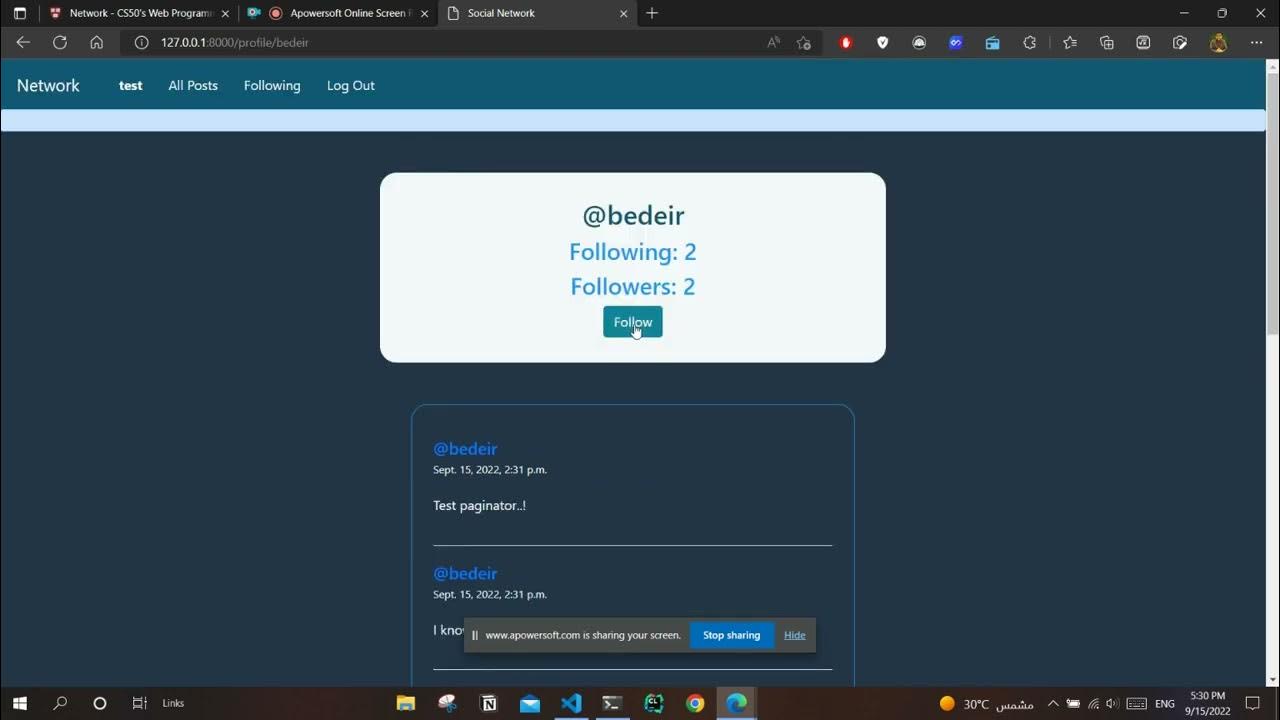1280x720 pixels.
Task: Open the Network brand link
Action: pos(48,85)
